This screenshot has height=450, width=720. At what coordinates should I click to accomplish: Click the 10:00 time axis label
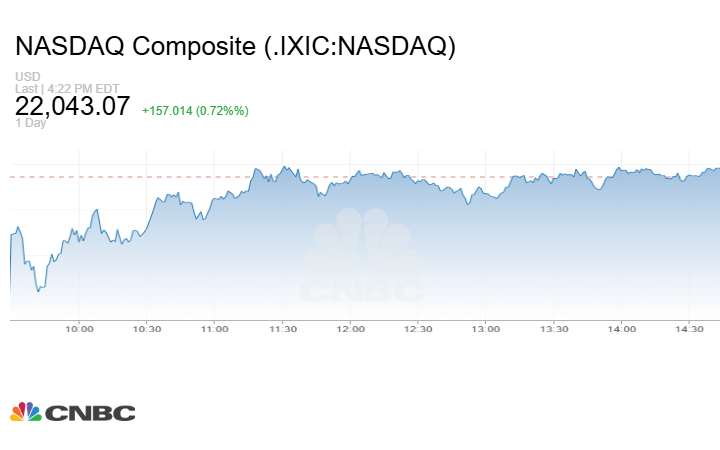coord(79,329)
